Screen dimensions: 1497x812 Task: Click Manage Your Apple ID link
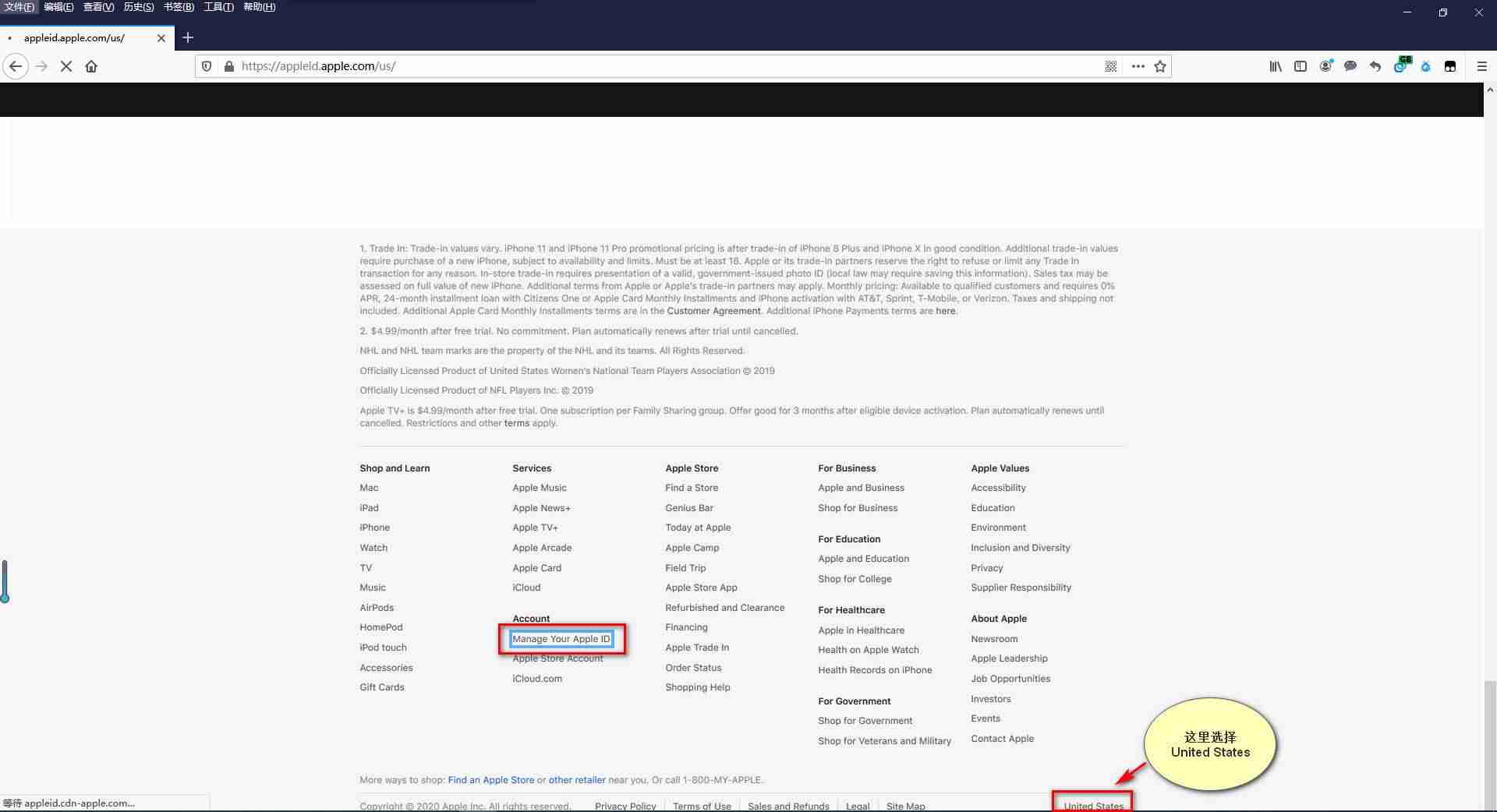[x=561, y=639]
